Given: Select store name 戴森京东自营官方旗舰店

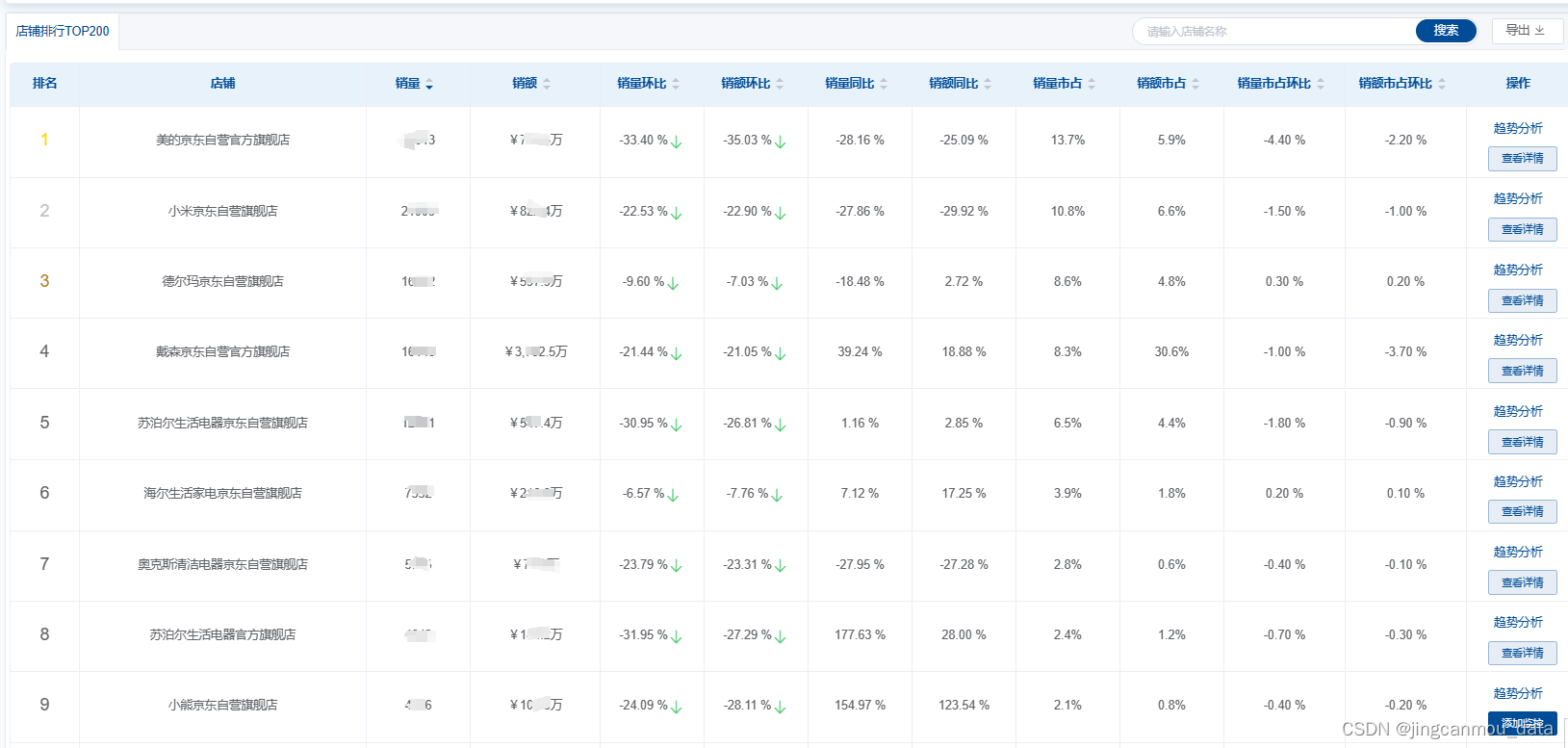Looking at the screenshot, I should pyautogui.click(x=222, y=351).
